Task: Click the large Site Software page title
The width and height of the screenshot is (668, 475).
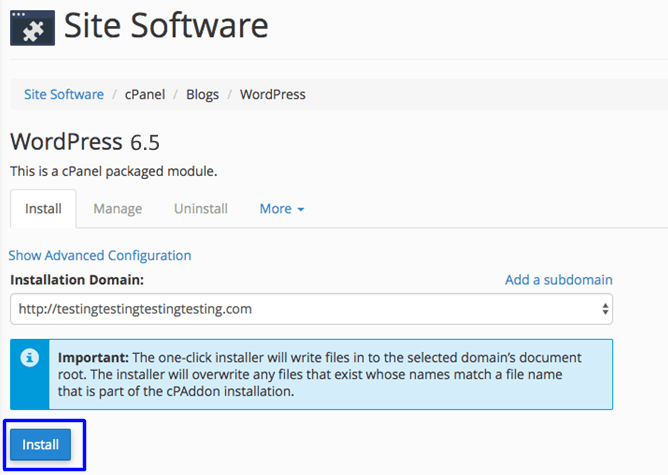Action: (166, 26)
